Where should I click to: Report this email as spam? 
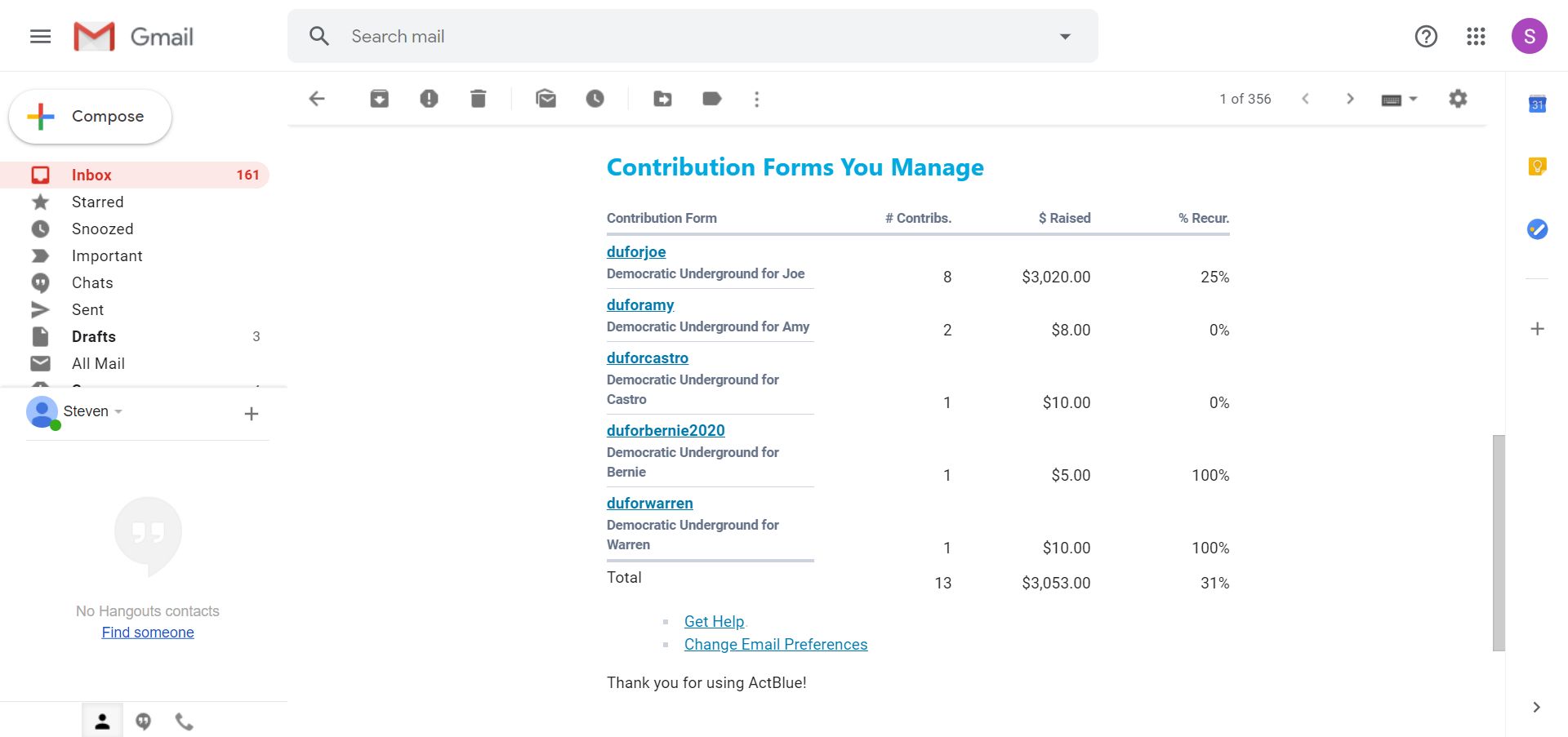click(429, 99)
